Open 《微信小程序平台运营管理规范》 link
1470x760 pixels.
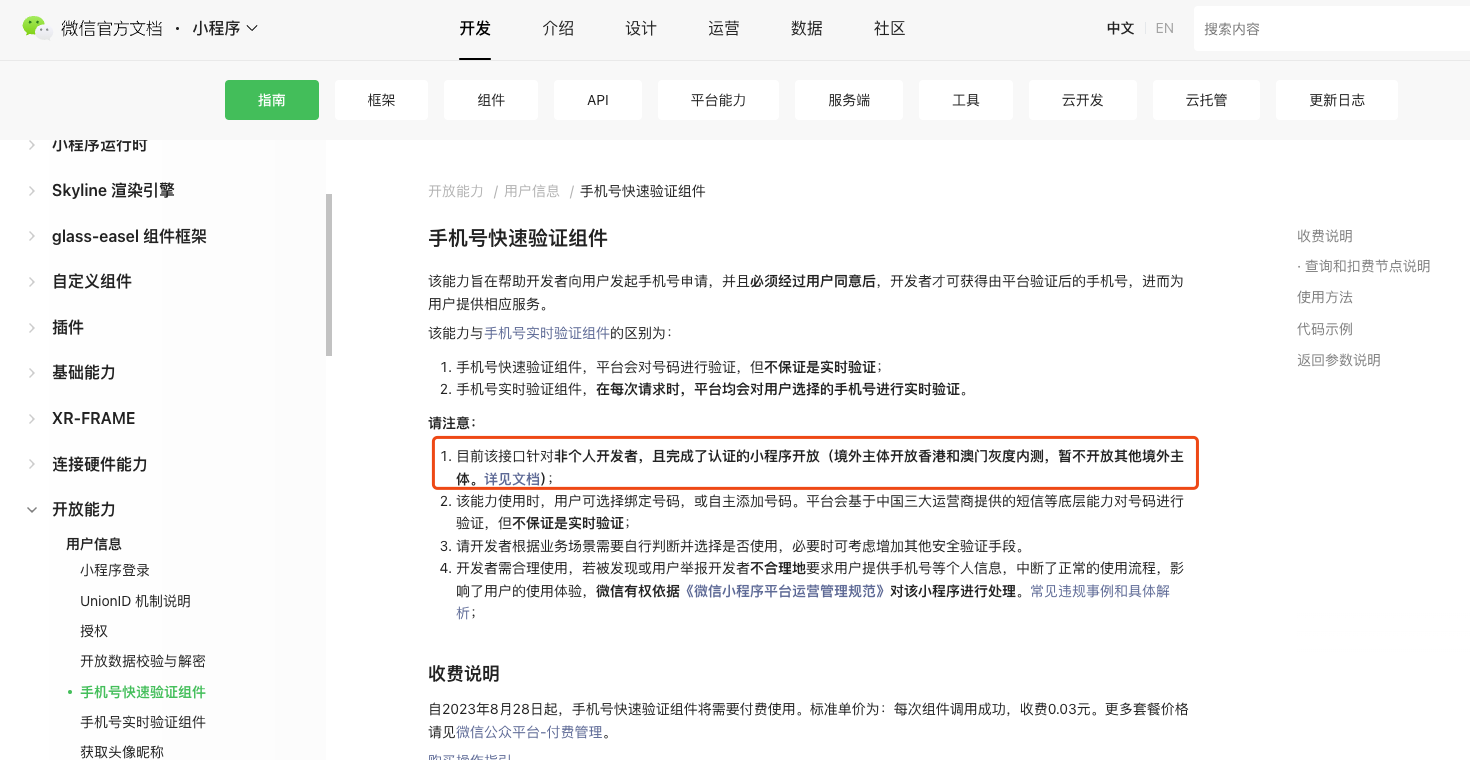(x=786, y=591)
